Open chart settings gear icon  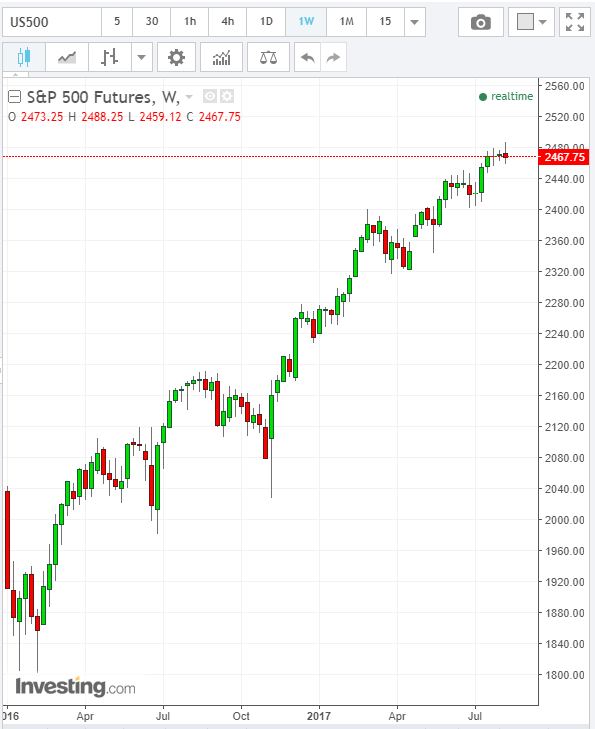[176, 57]
